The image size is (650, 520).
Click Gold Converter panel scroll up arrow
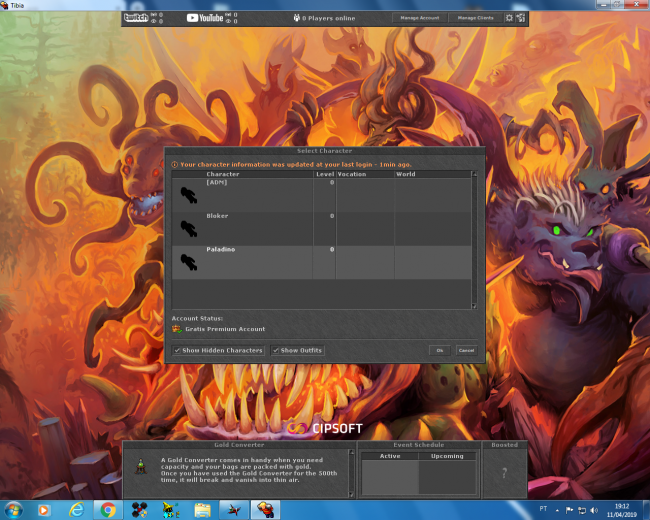pyautogui.click(x=351, y=452)
